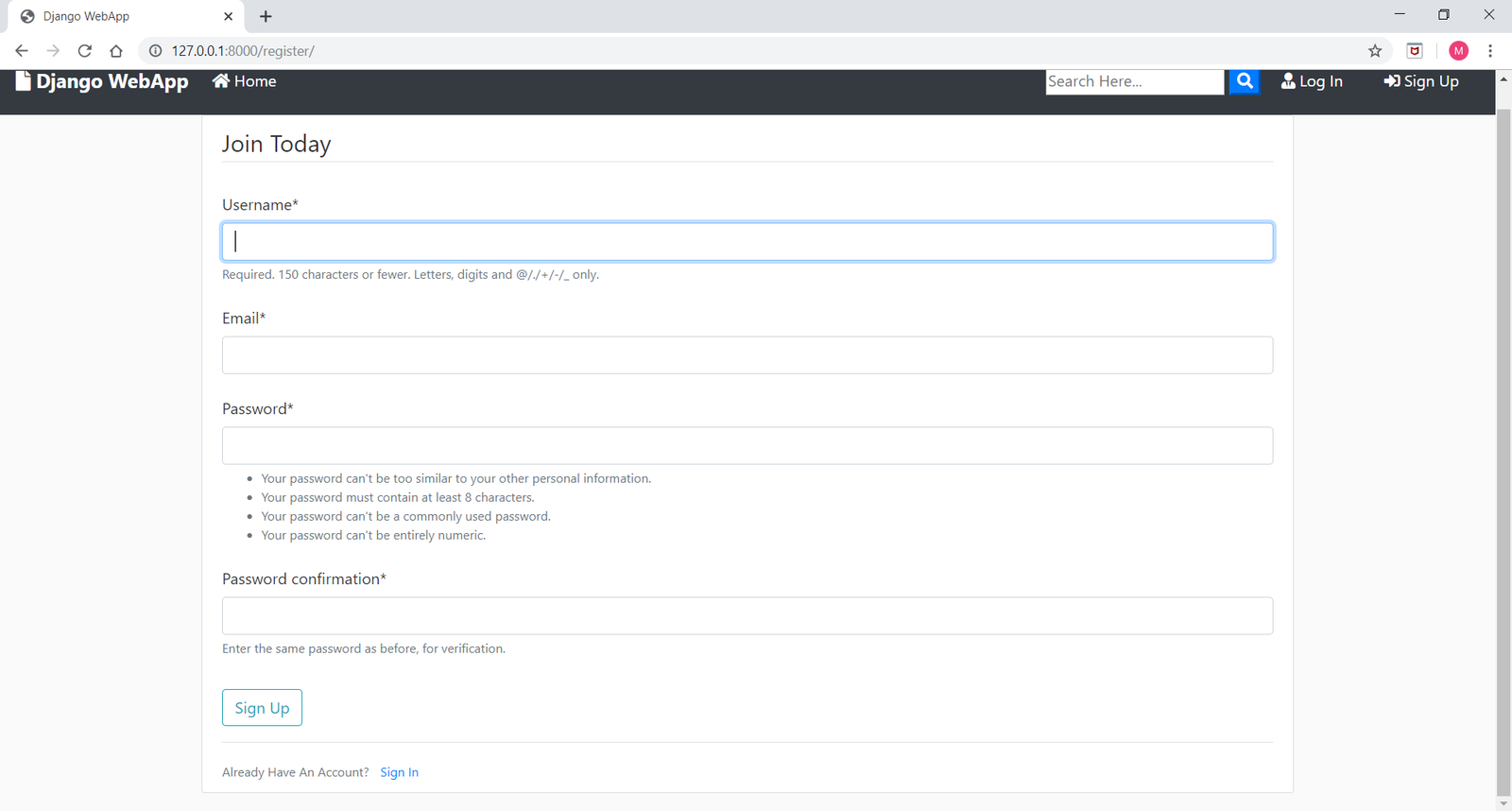Open the Pocket extension icon
This screenshot has height=811, width=1512.
[x=1415, y=51]
